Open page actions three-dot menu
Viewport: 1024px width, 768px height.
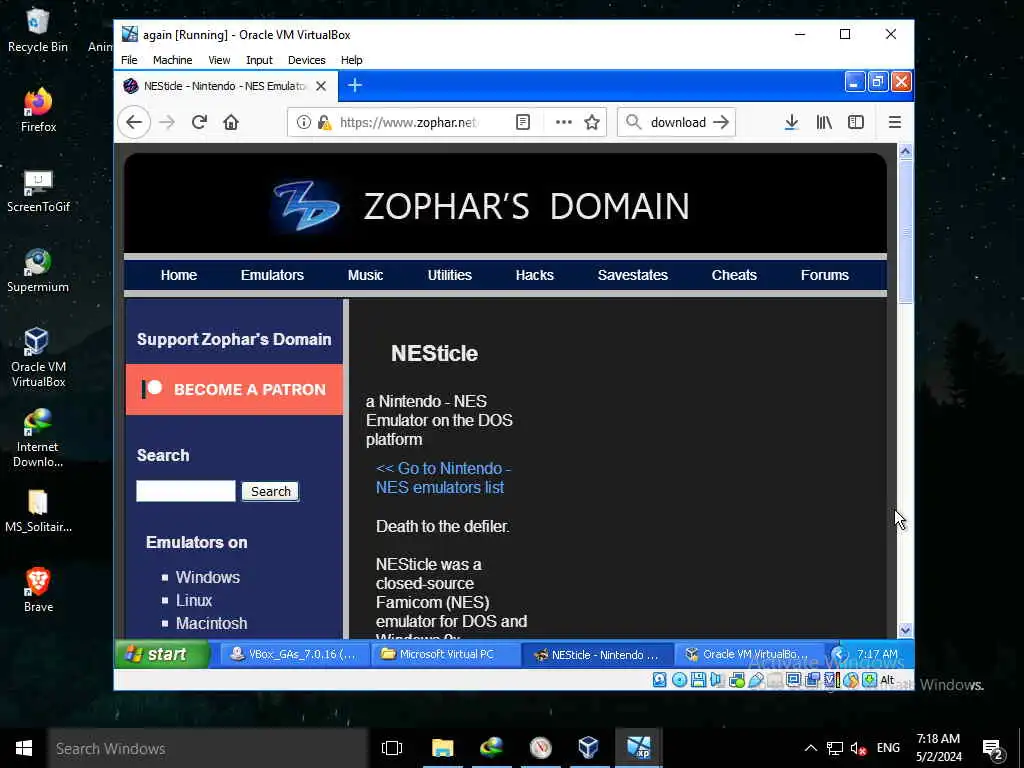(564, 122)
